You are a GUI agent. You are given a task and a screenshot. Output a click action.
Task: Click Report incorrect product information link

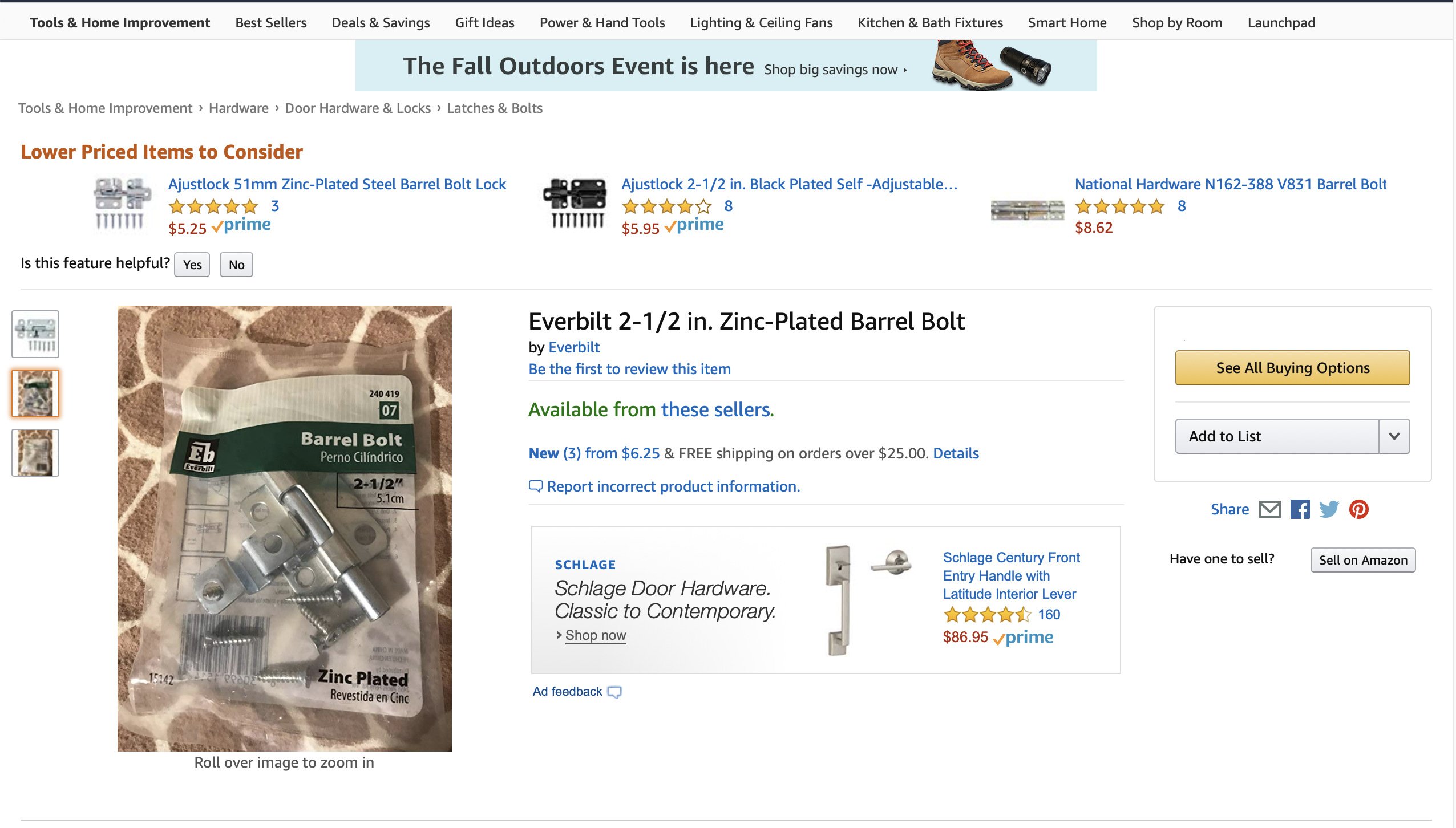coord(673,486)
